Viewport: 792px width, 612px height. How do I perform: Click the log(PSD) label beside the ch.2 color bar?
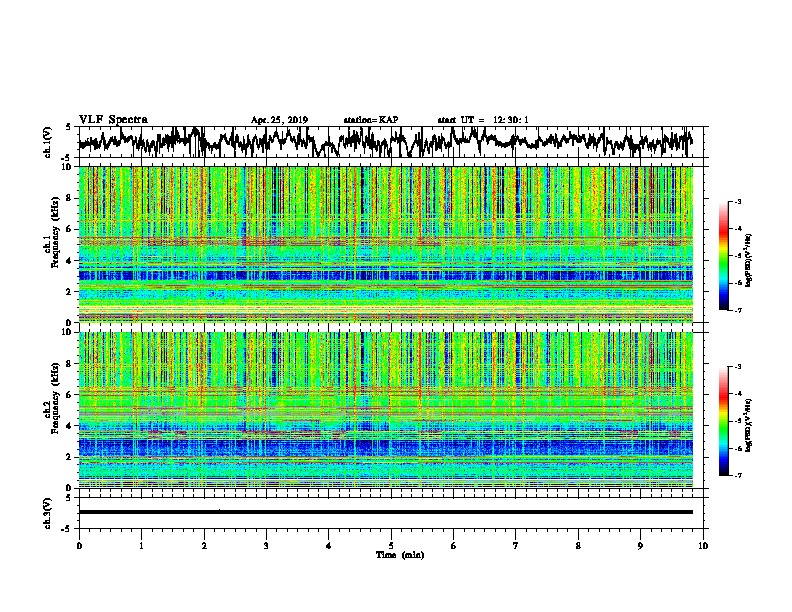click(749, 425)
